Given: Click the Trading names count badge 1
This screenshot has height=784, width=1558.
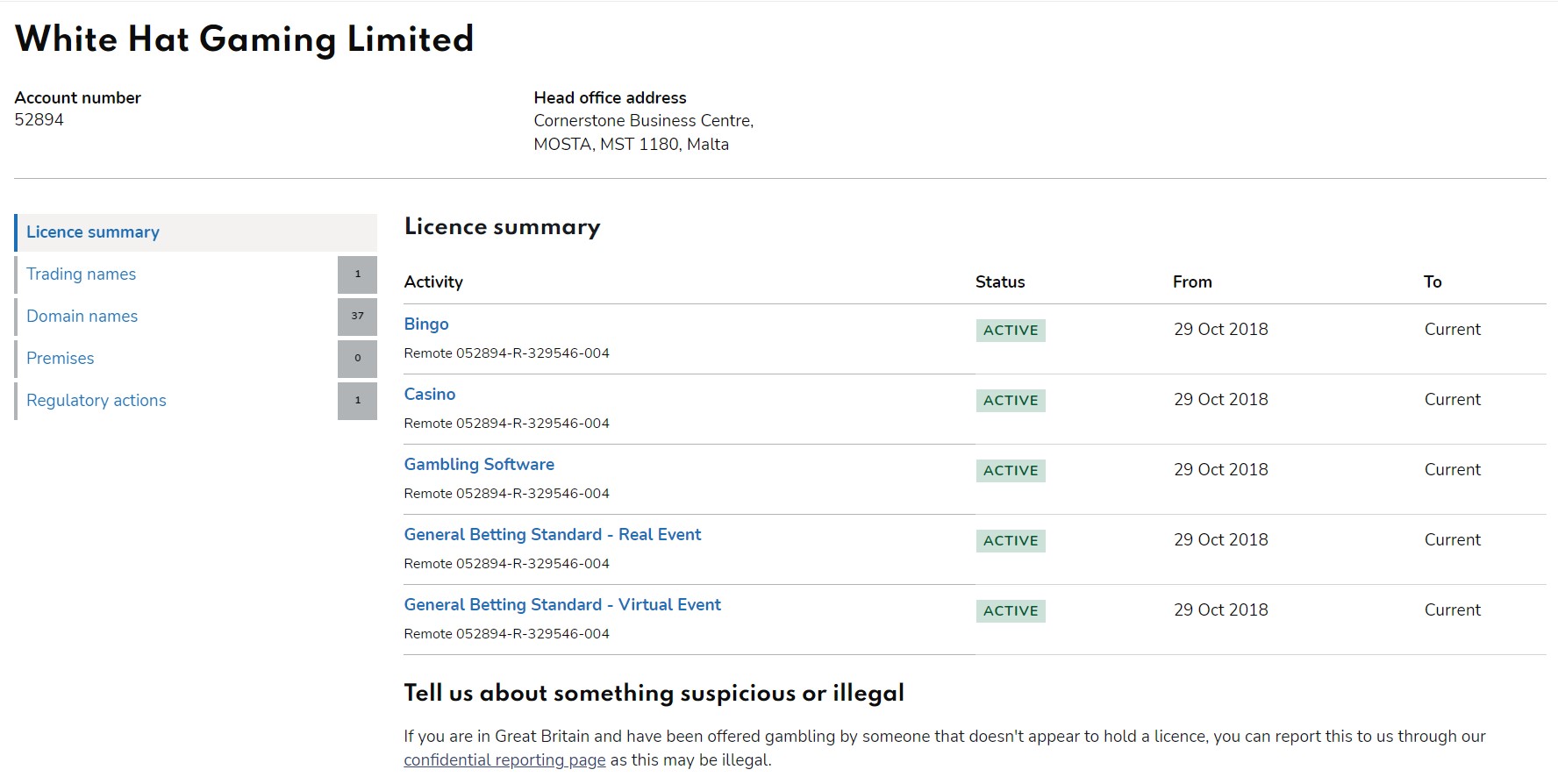Looking at the screenshot, I should pyautogui.click(x=357, y=274).
